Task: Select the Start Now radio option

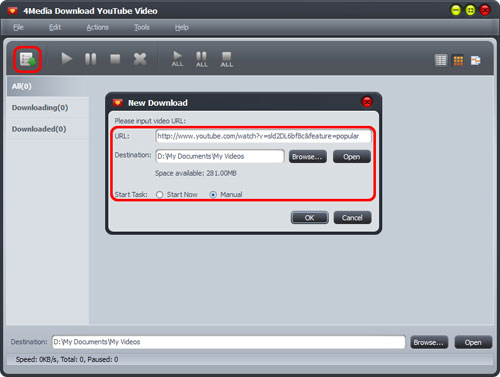Action: (160, 195)
